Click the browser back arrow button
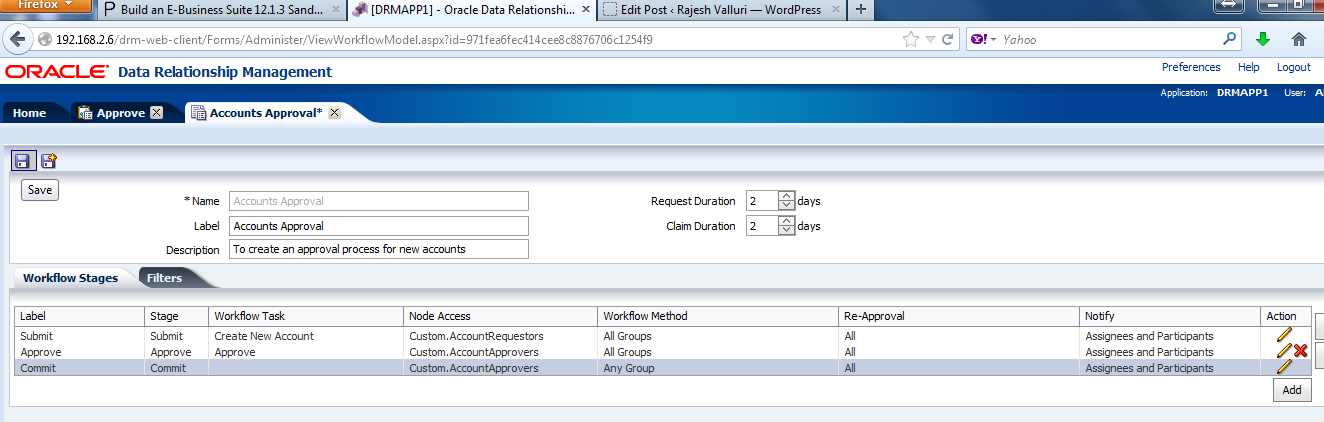 click(17, 40)
